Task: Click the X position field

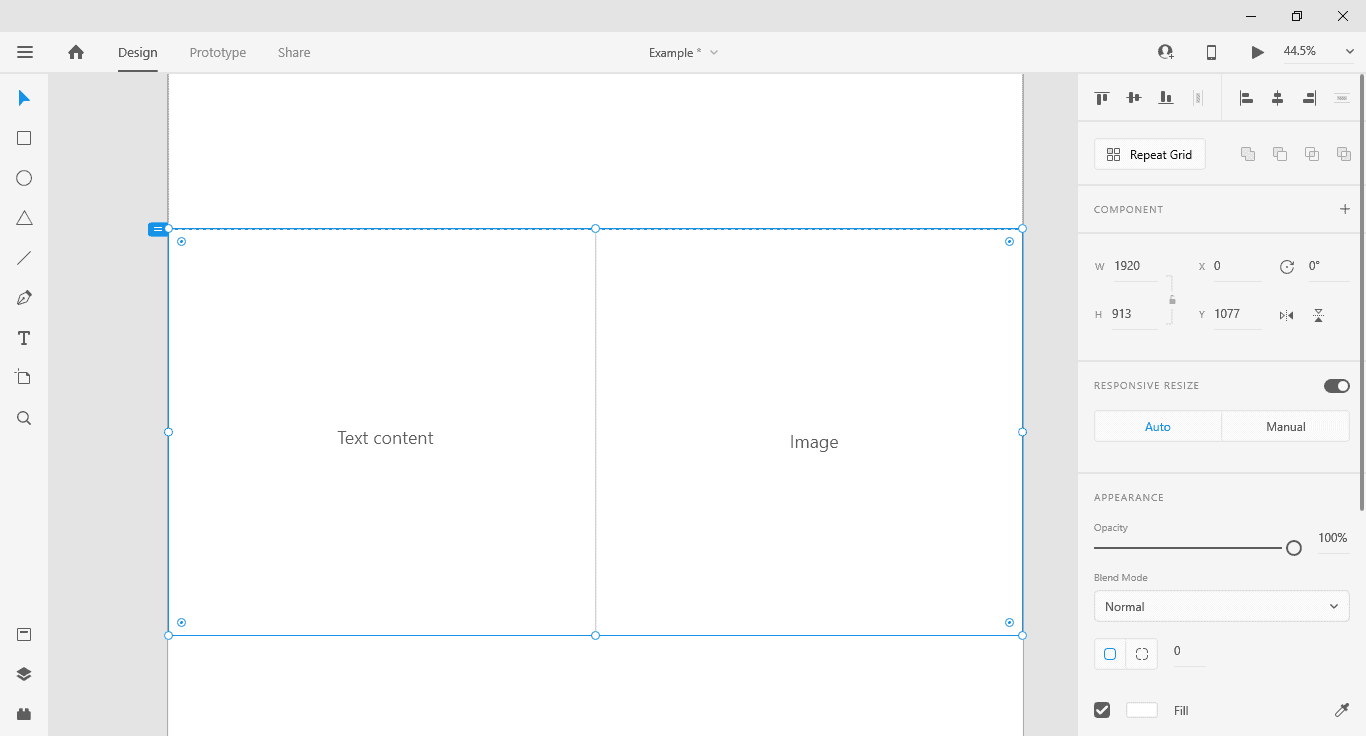Action: pyautogui.click(x=1236, y=266)
